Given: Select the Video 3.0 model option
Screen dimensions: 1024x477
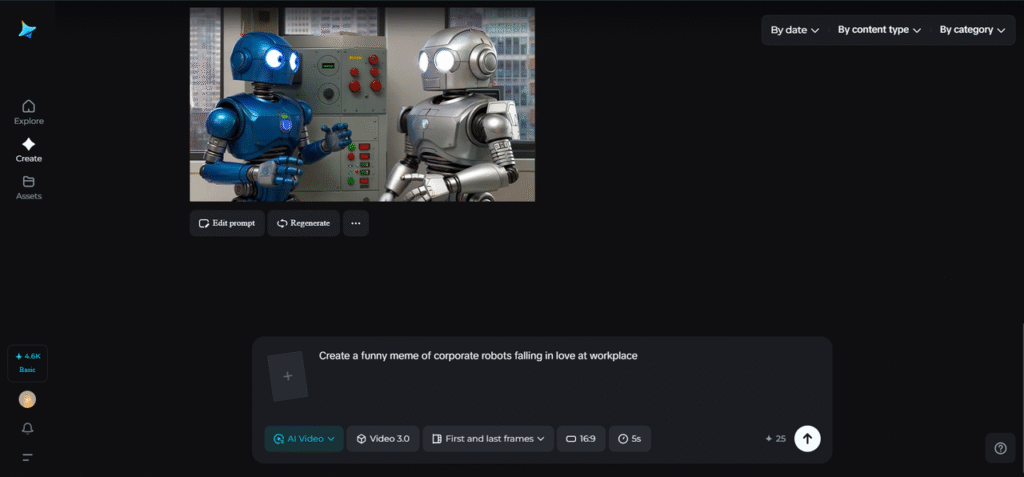Looking at the screenshot, I should click(x=383, y=439).
